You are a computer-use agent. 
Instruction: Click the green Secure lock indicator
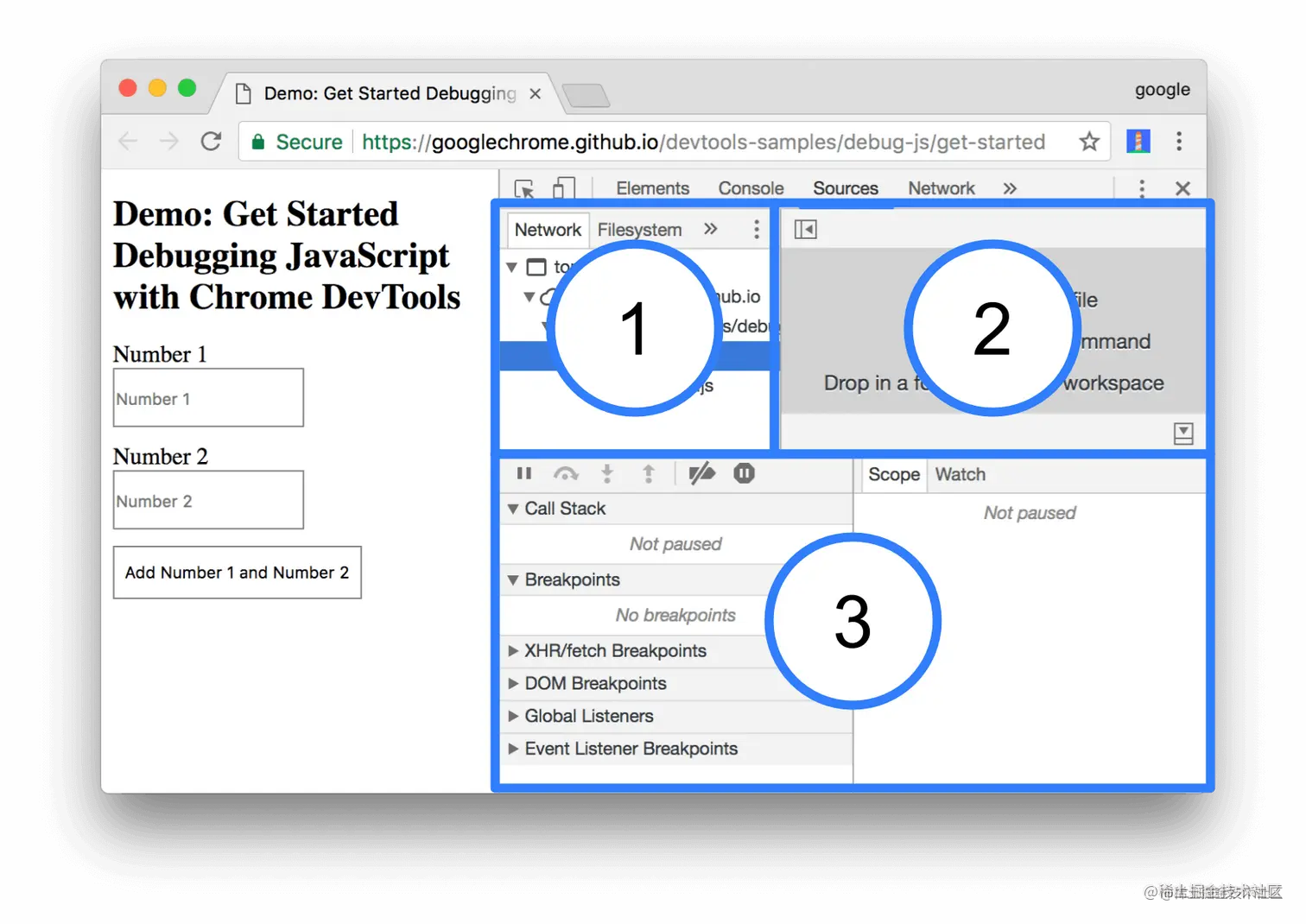[x=297, y=142]
